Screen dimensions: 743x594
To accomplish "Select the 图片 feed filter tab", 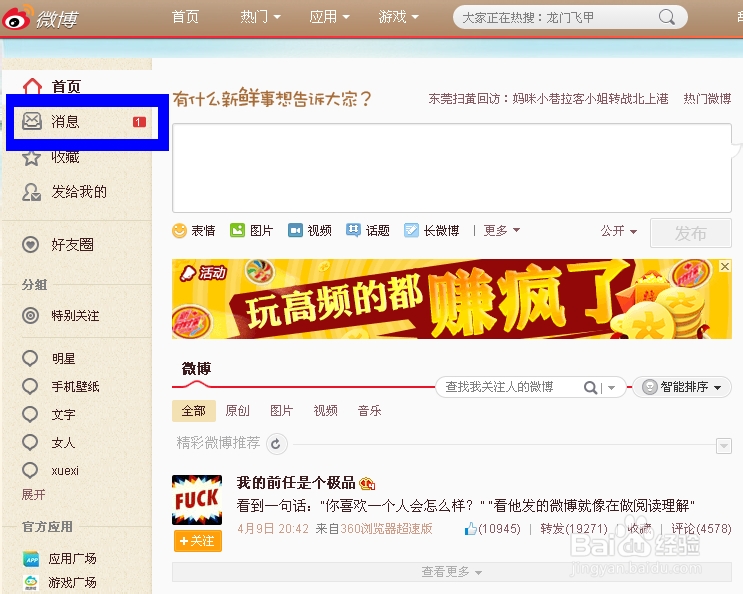I will pos(281,411).
